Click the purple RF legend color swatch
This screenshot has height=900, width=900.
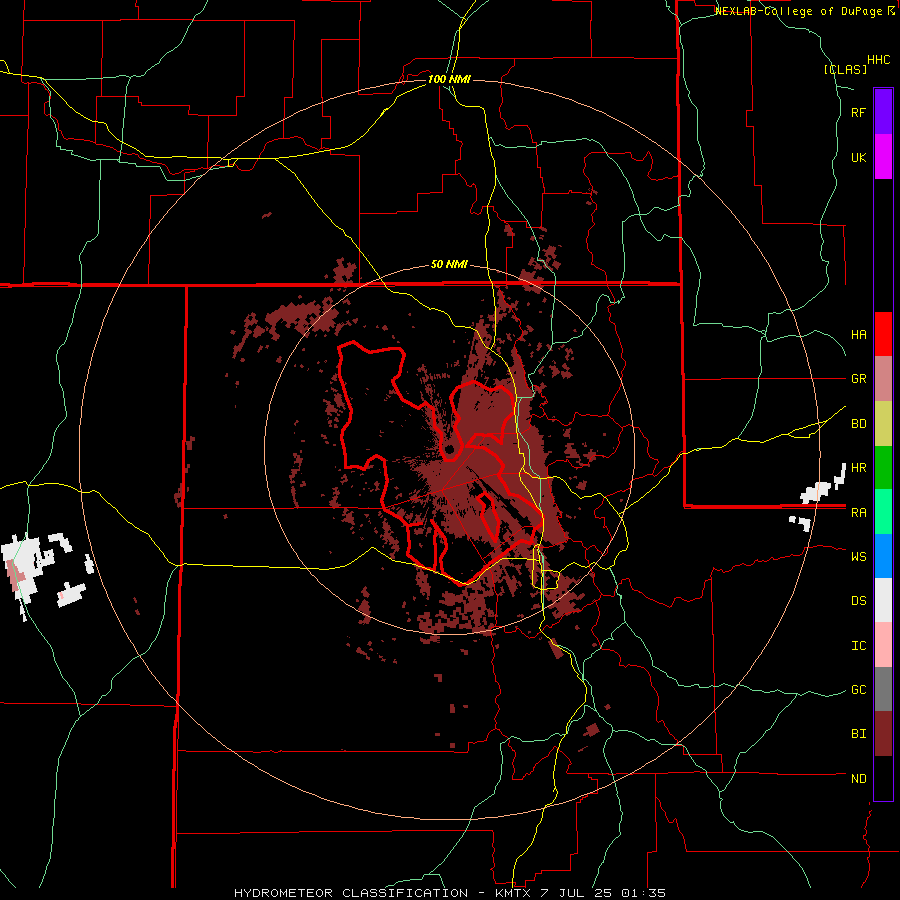coord(883,112)
